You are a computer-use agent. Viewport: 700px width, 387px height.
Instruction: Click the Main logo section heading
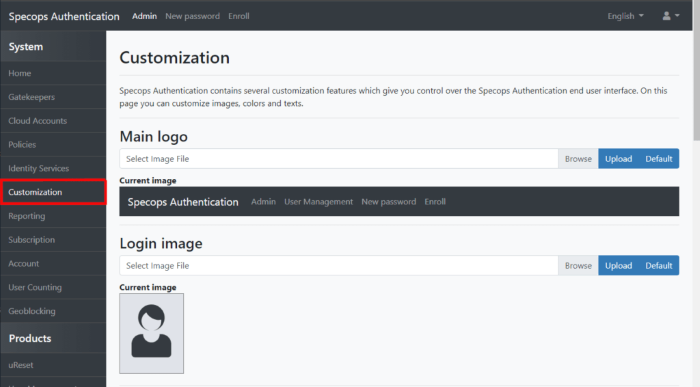(x=154, y=137)
